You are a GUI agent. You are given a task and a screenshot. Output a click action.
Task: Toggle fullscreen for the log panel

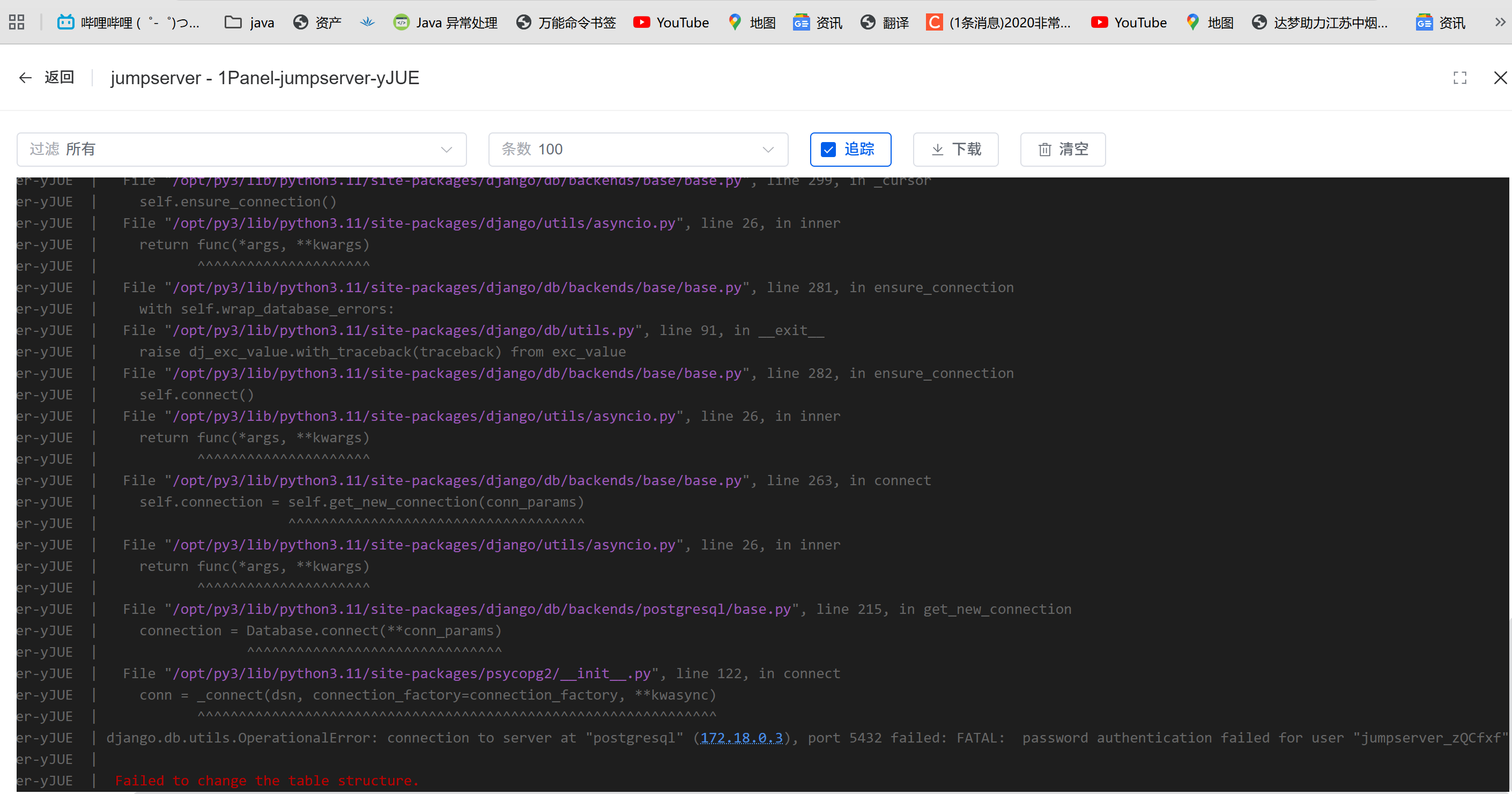pyautogui.click(x=1460, y=77)
